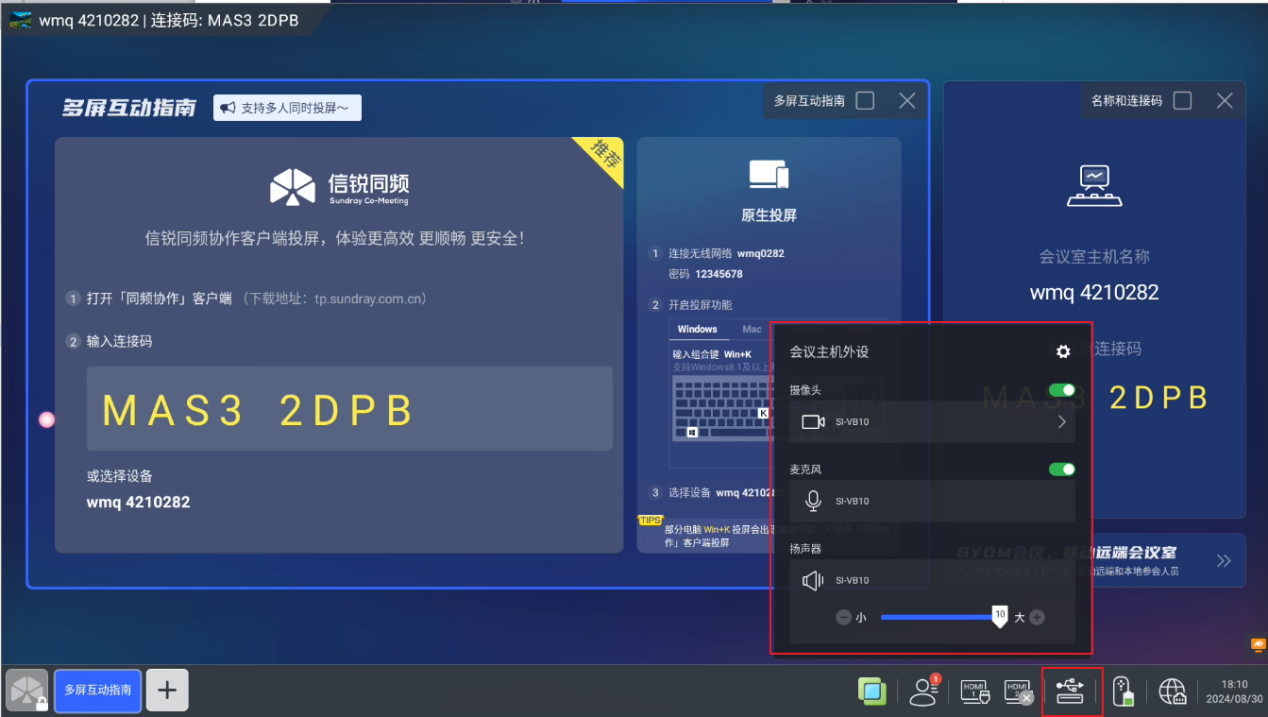This screenshot has height=717, width=1268.
Task: Check the 名称和连接码 checkbox
Action: (x=1182, y=100)
